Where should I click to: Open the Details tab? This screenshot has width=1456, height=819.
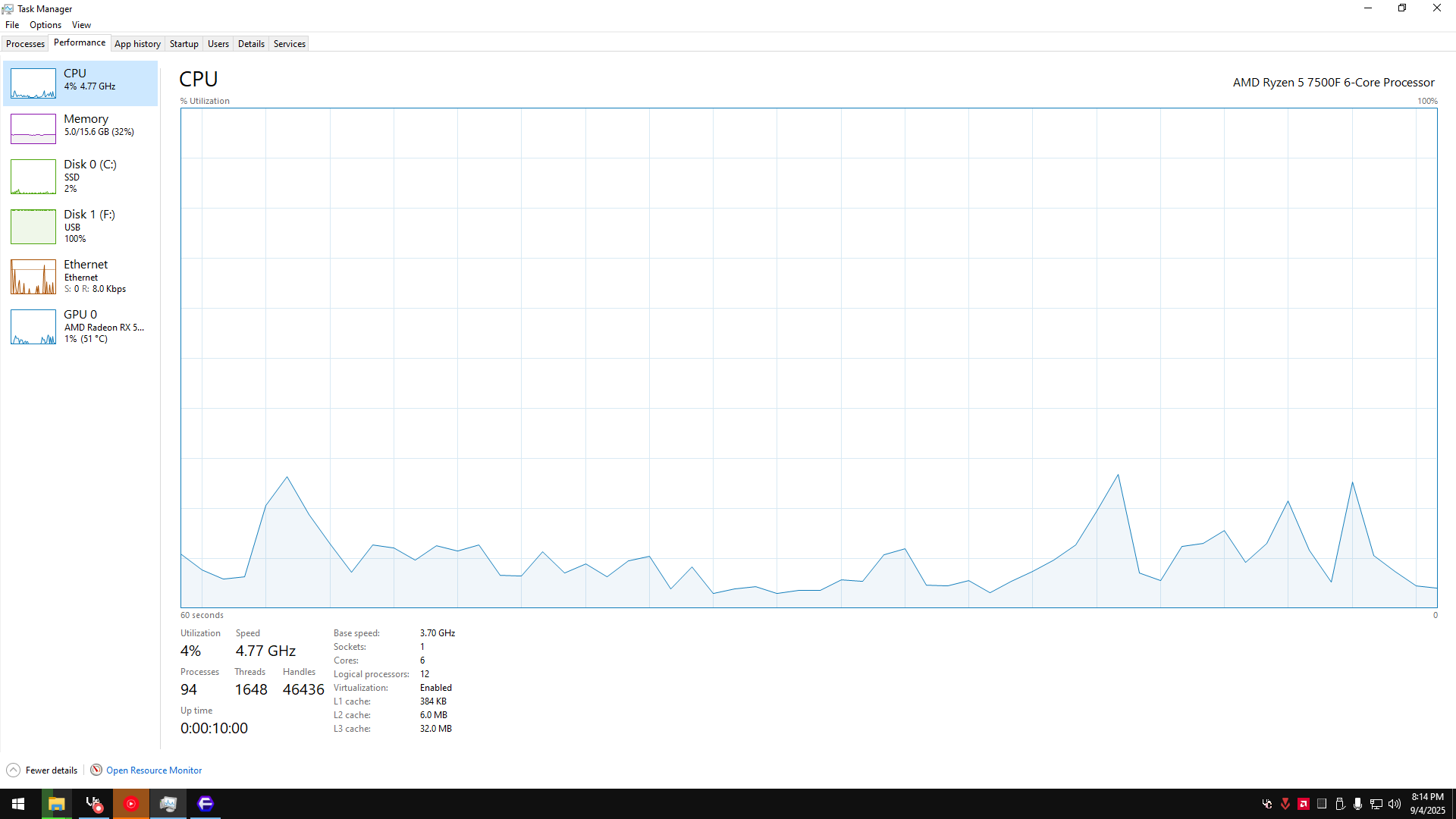click(x=251, y=44)
